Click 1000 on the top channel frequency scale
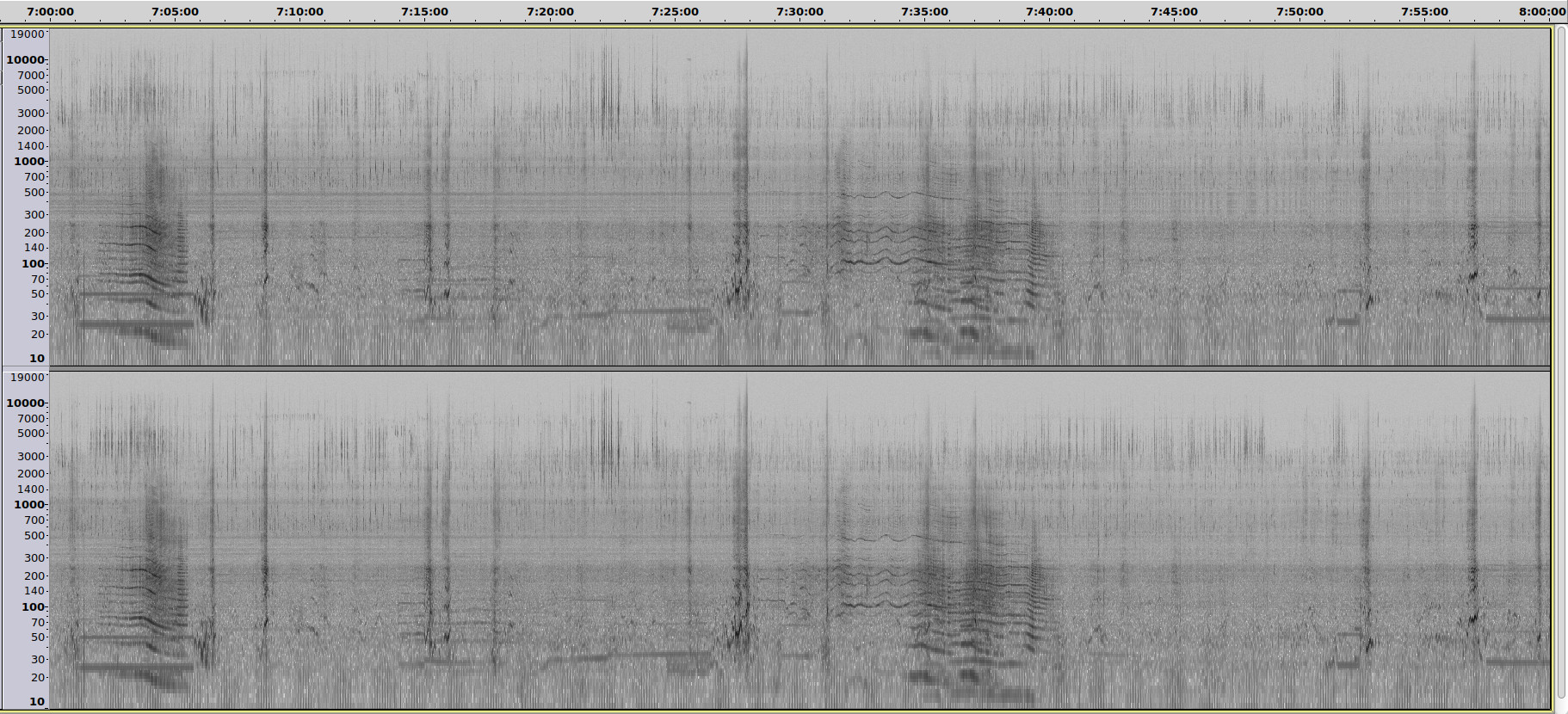Screen dimensions: 1568x714 click(28, 162)
